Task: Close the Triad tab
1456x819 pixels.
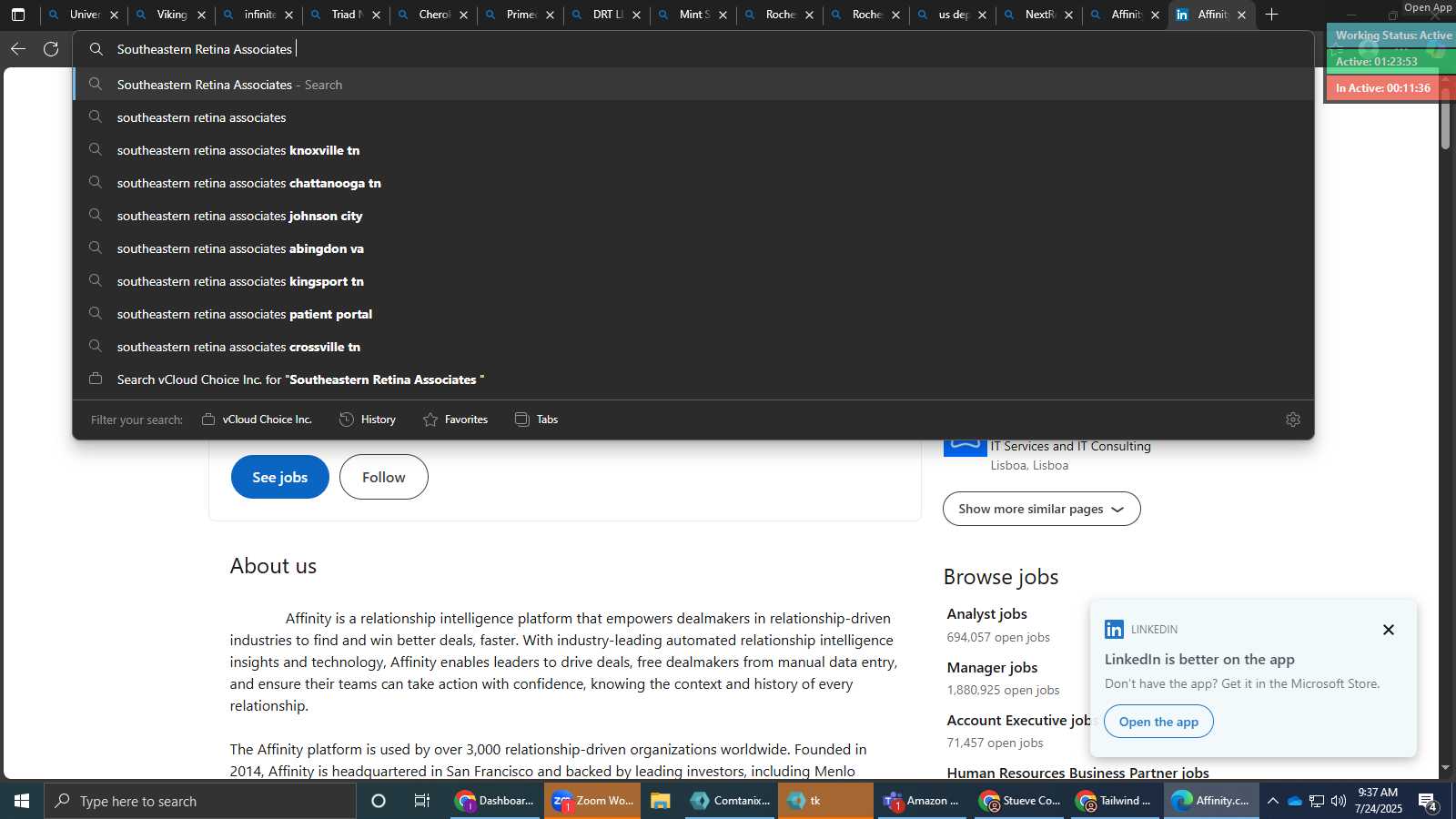Action: coord(377,15)
